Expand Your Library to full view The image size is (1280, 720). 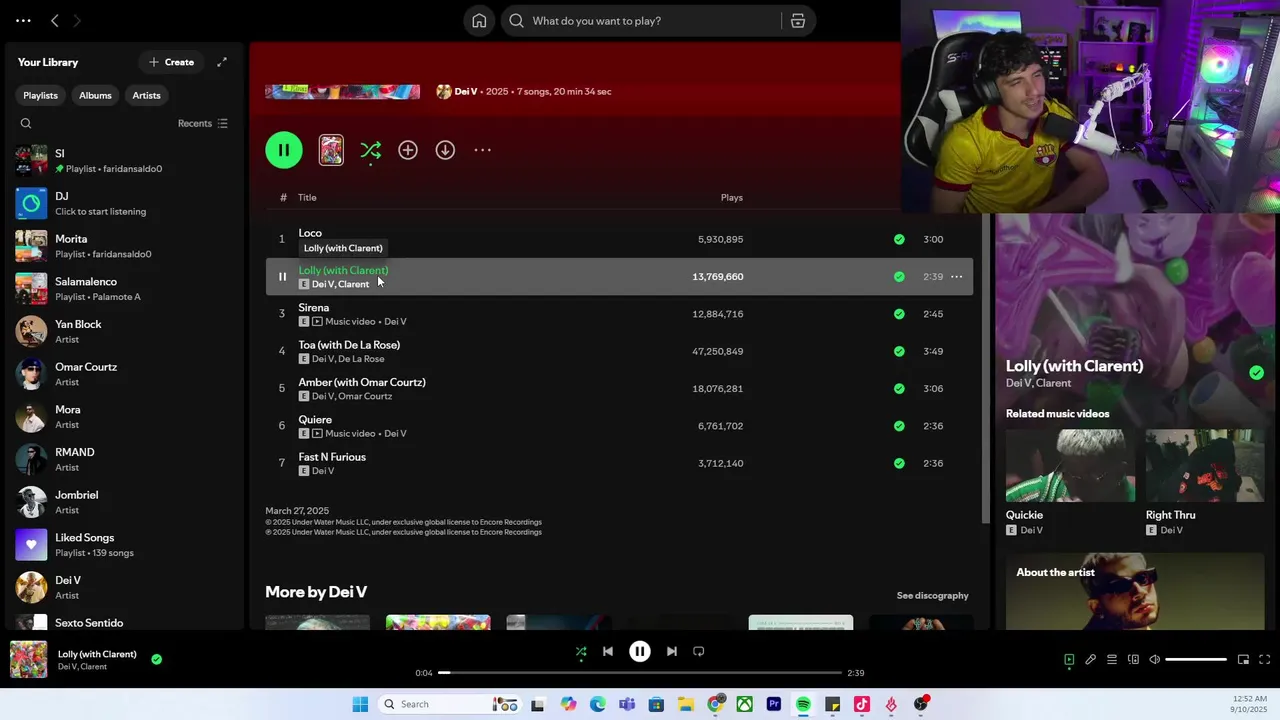(x=222, y=62)
